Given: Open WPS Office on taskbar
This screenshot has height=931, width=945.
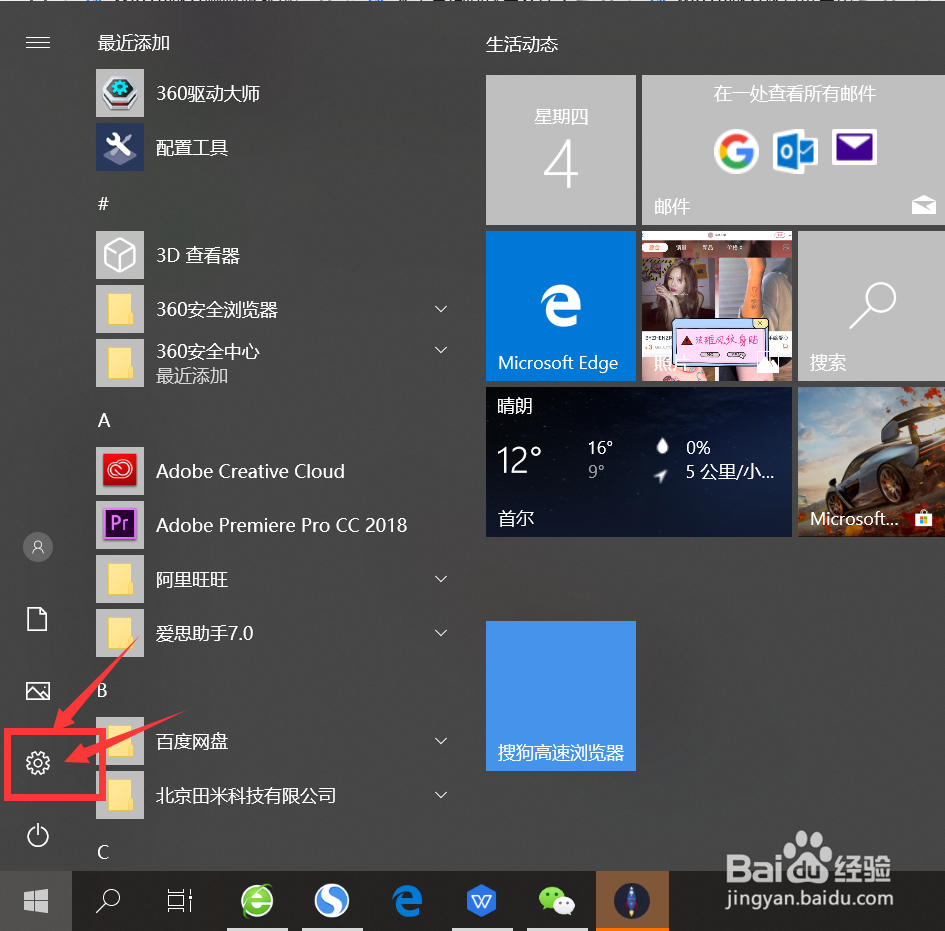Looking at the screenshot, I should pyautogui.click(x=482, y=901).
